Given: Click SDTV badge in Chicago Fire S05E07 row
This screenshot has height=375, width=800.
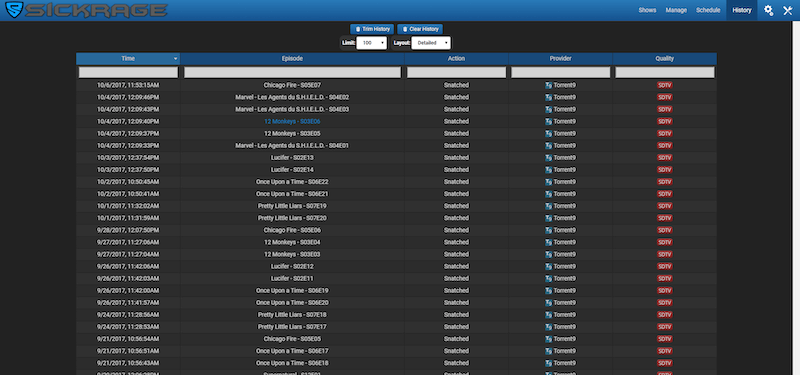Looking at the screenshot, I should [x=665, y=85].
